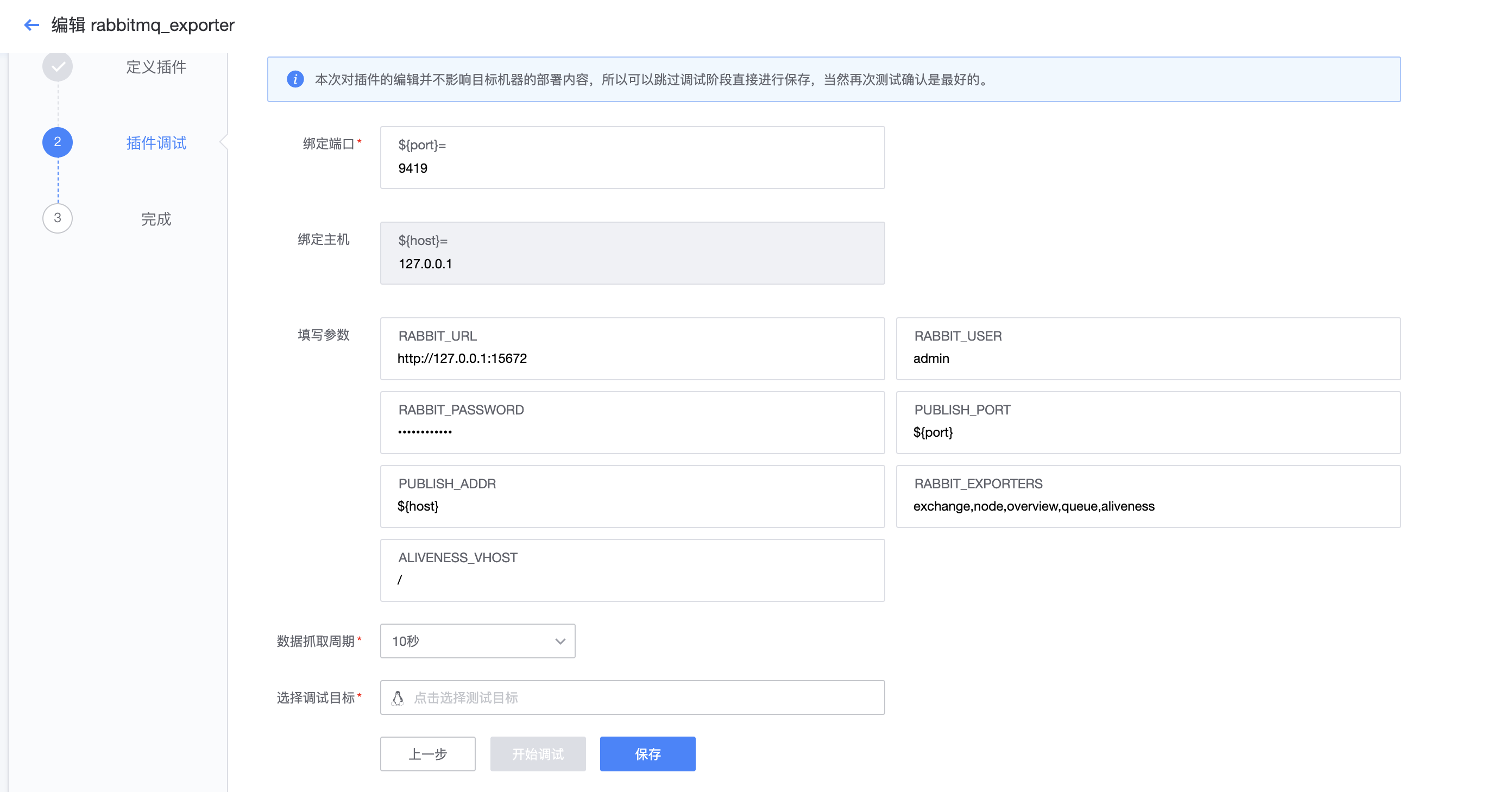Go to the 完成 step label
Viewport: 1512px width, 792px height.
[x=156, y=218]
